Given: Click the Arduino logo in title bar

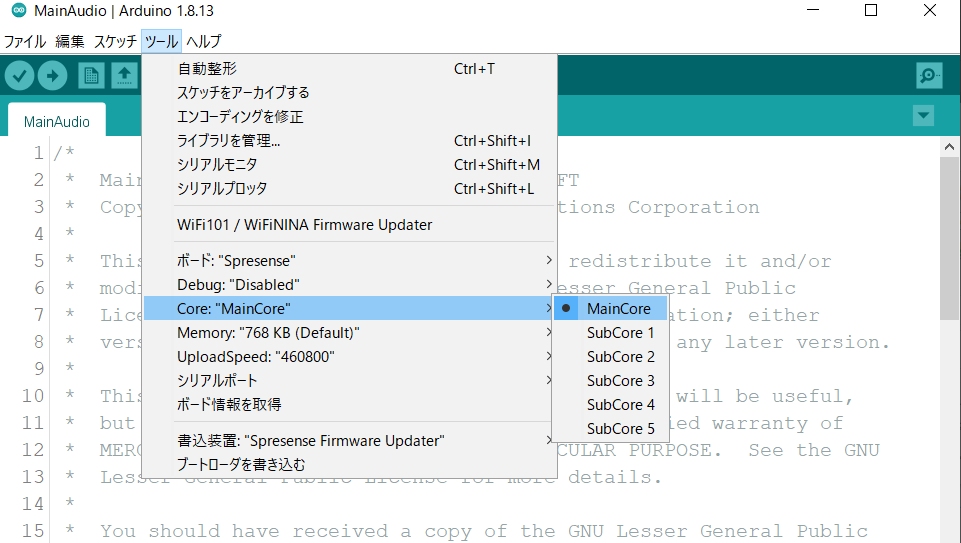Looking at the screenshot, I should (19, 10).
